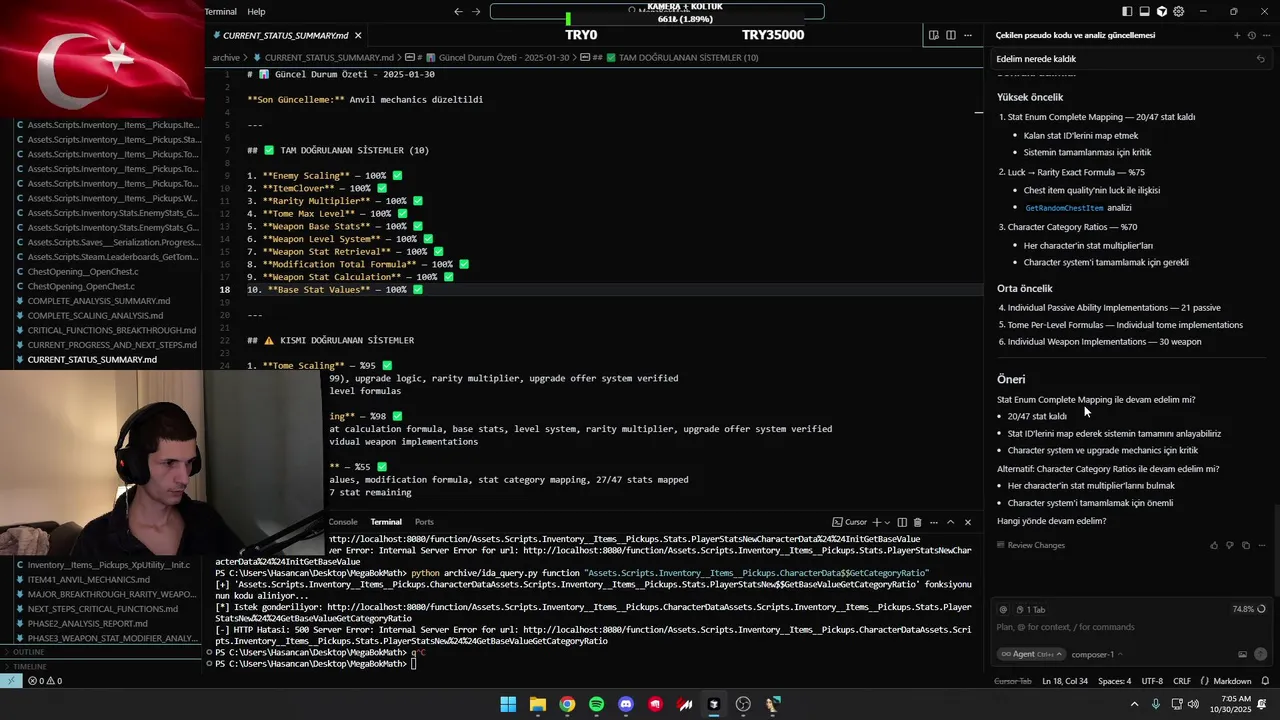Open settings gear in title bar
The height and width of the screenshot is (720, 1280).
[x=1178, y=12]
